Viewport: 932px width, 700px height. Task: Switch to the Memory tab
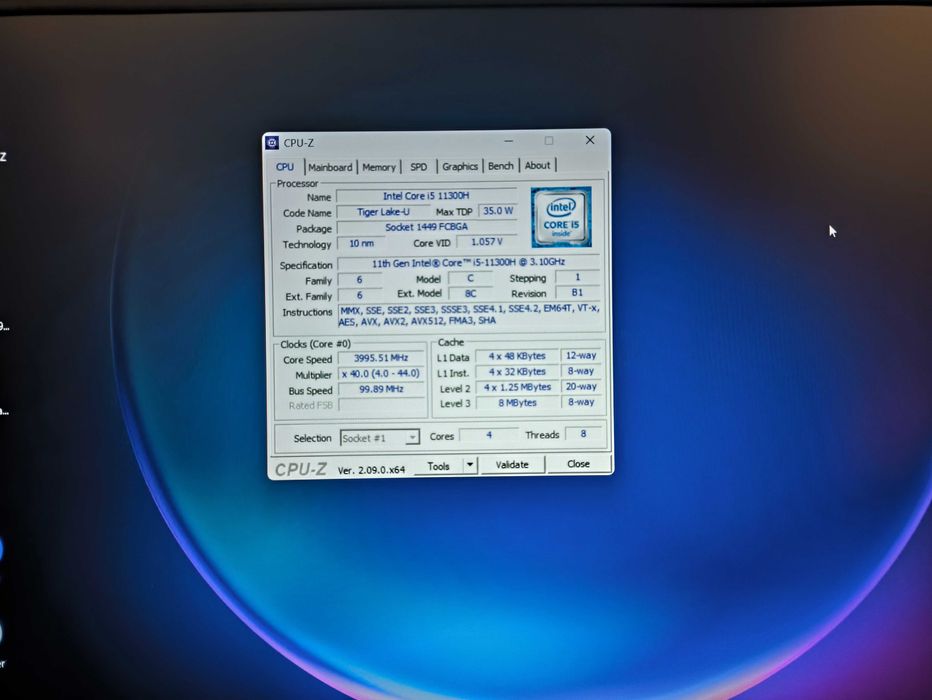pyautogui.click(x=379, y=167)
